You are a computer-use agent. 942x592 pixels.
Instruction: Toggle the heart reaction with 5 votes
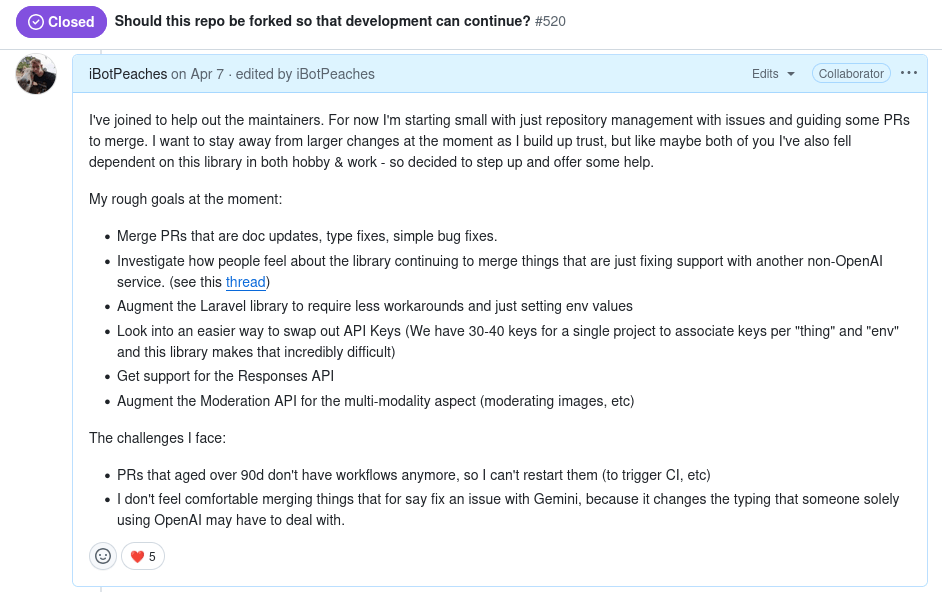pyautogui.click(x=143, y=556)
